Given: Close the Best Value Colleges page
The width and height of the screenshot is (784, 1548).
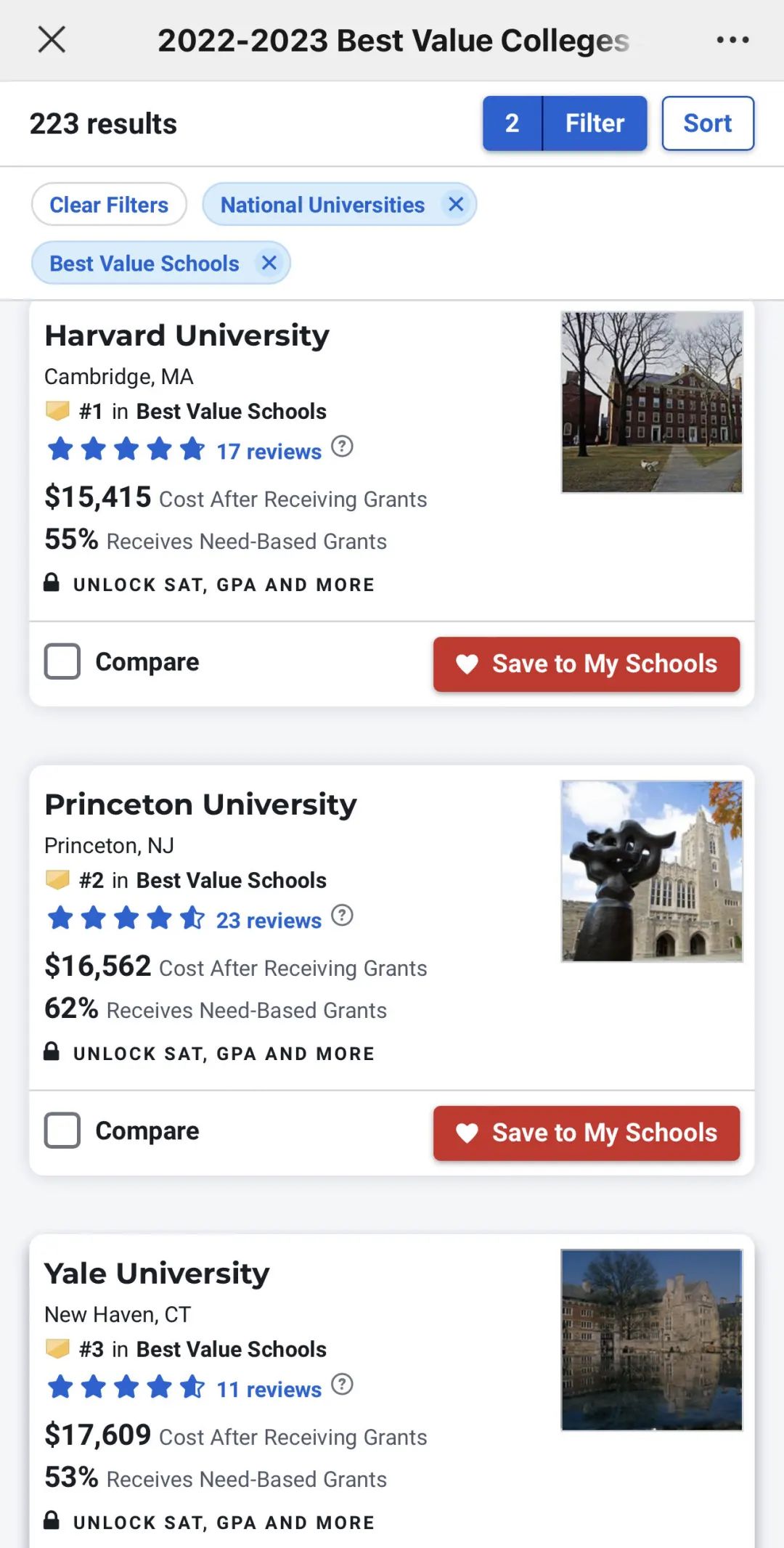Looking at the screenshot, I should tap(52, 40).
